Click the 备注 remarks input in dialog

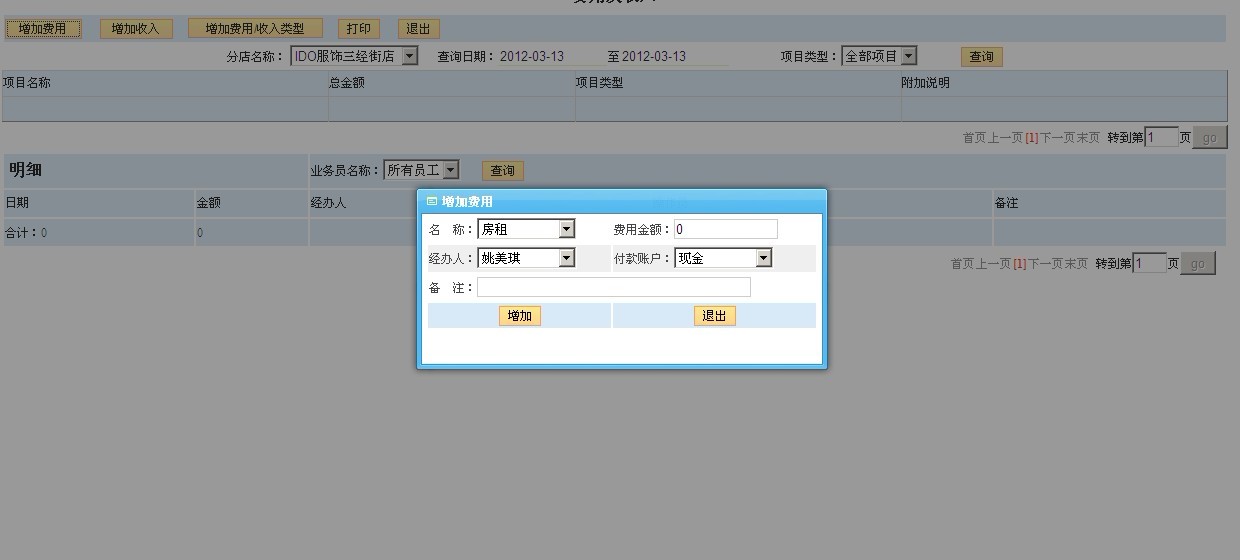coord(614,287)
